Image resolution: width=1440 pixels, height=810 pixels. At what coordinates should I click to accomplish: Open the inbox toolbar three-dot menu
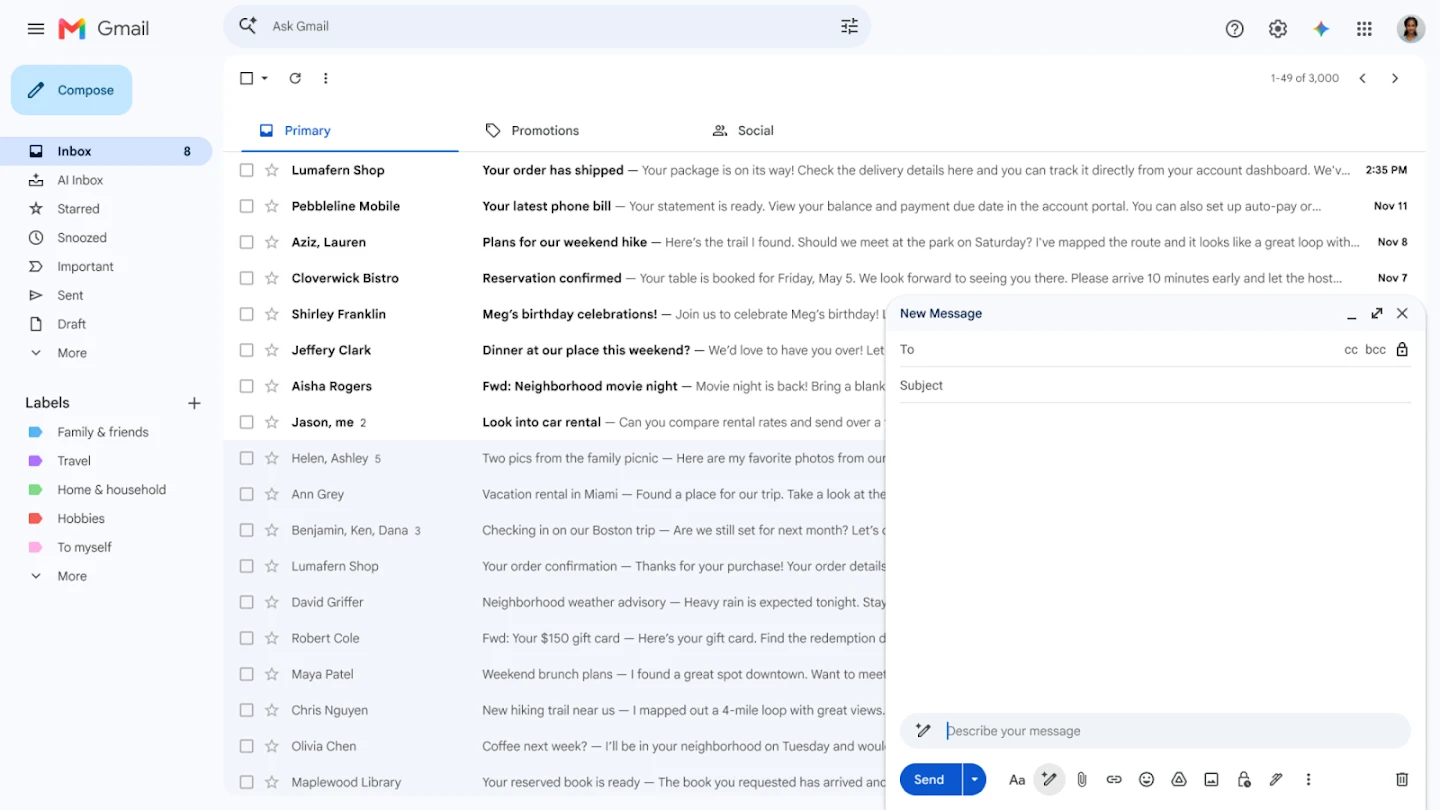click(x=325, y=78)
